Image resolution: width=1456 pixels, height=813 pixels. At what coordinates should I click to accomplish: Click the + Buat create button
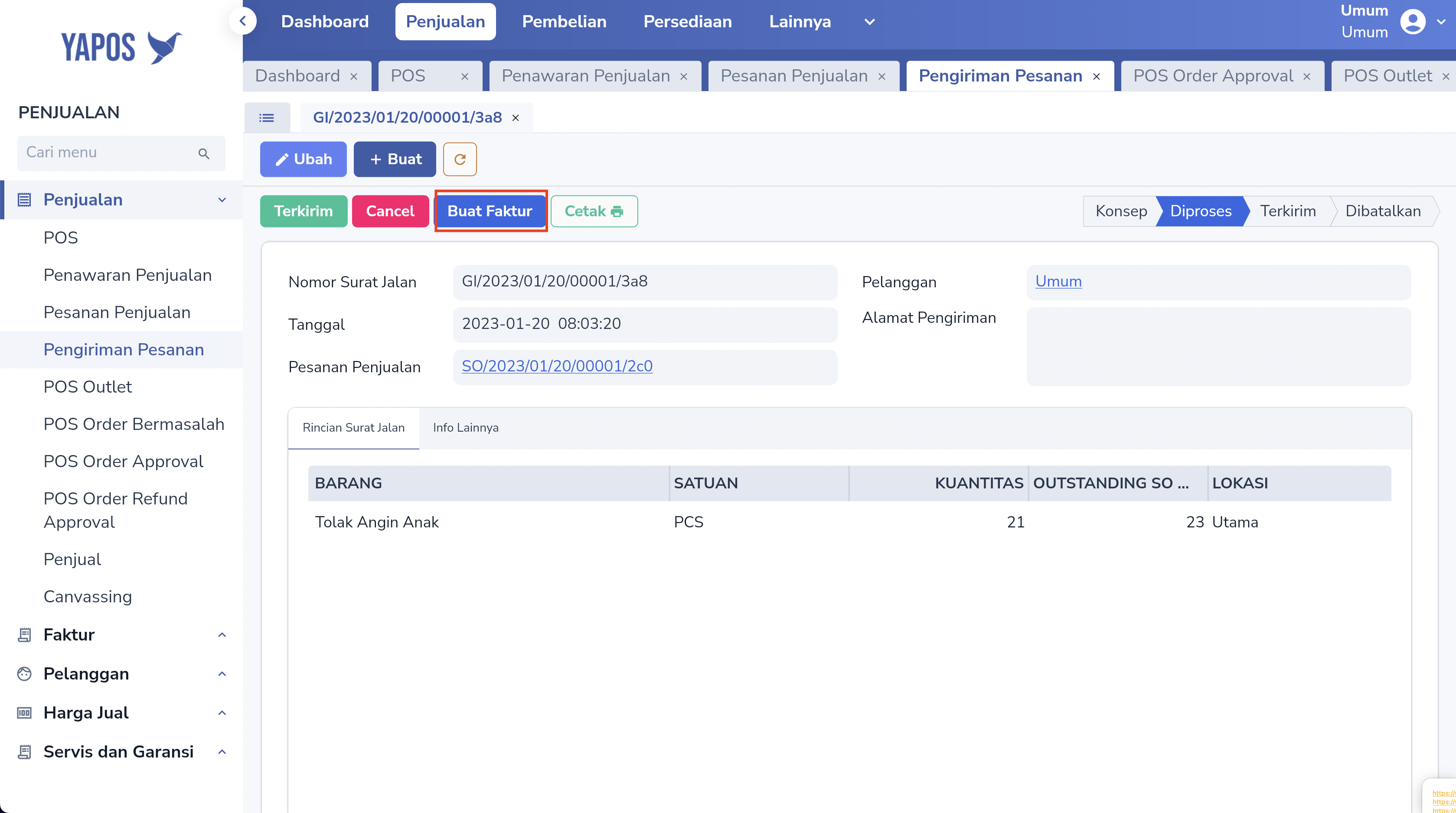(x=395, y=159)
